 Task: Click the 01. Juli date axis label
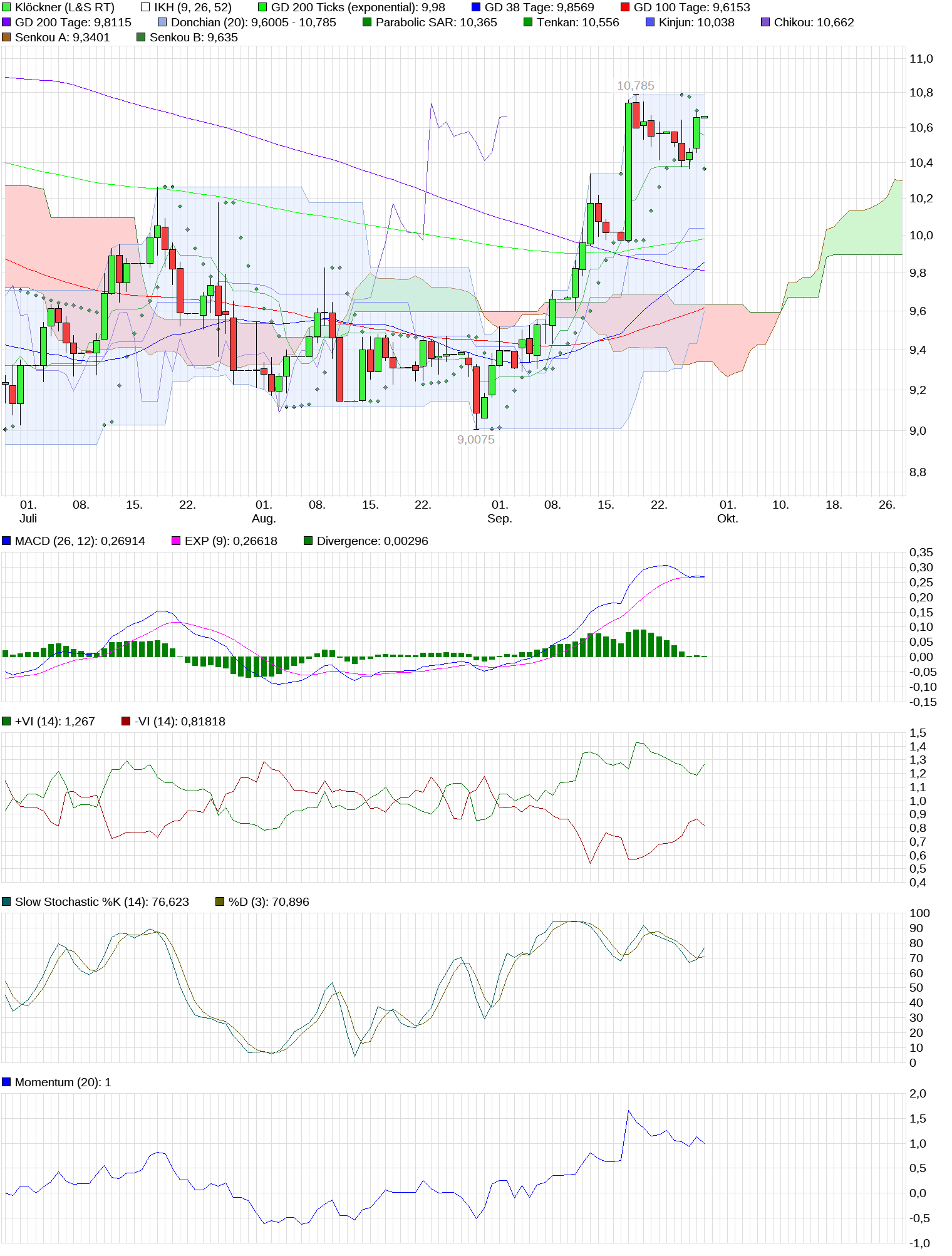click(28, 512)
